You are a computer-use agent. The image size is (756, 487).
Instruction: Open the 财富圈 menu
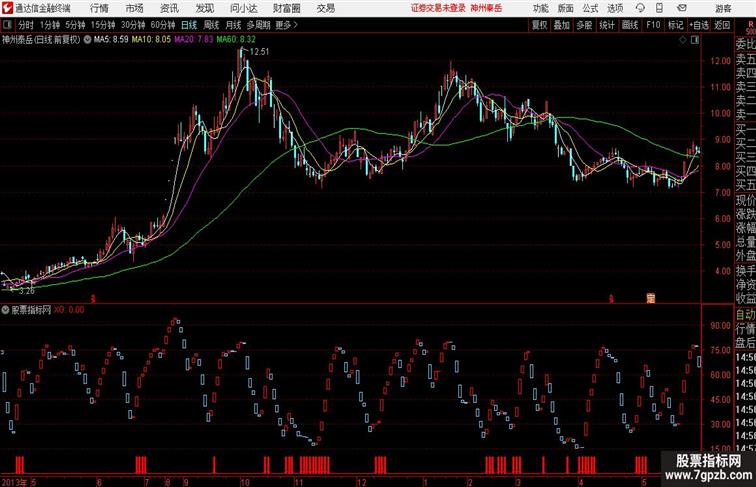click(286, 8)
